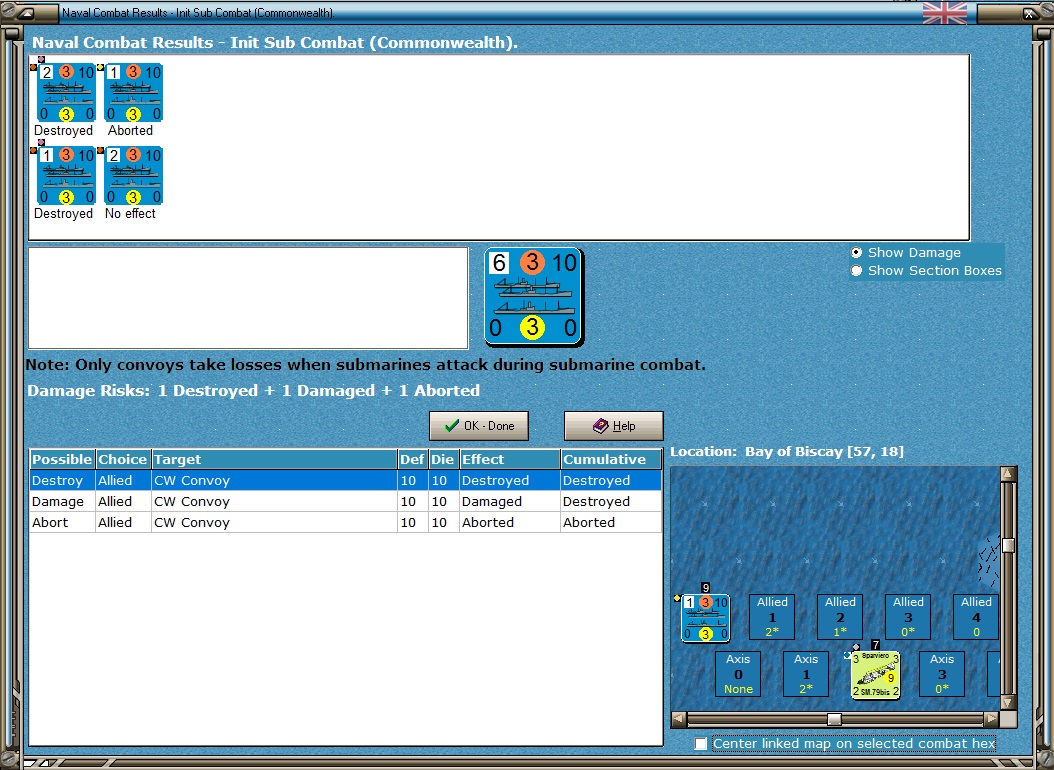This screenshot has width=1054, height=770.
Task: Click the Effect column header
Action: [510, 460]
